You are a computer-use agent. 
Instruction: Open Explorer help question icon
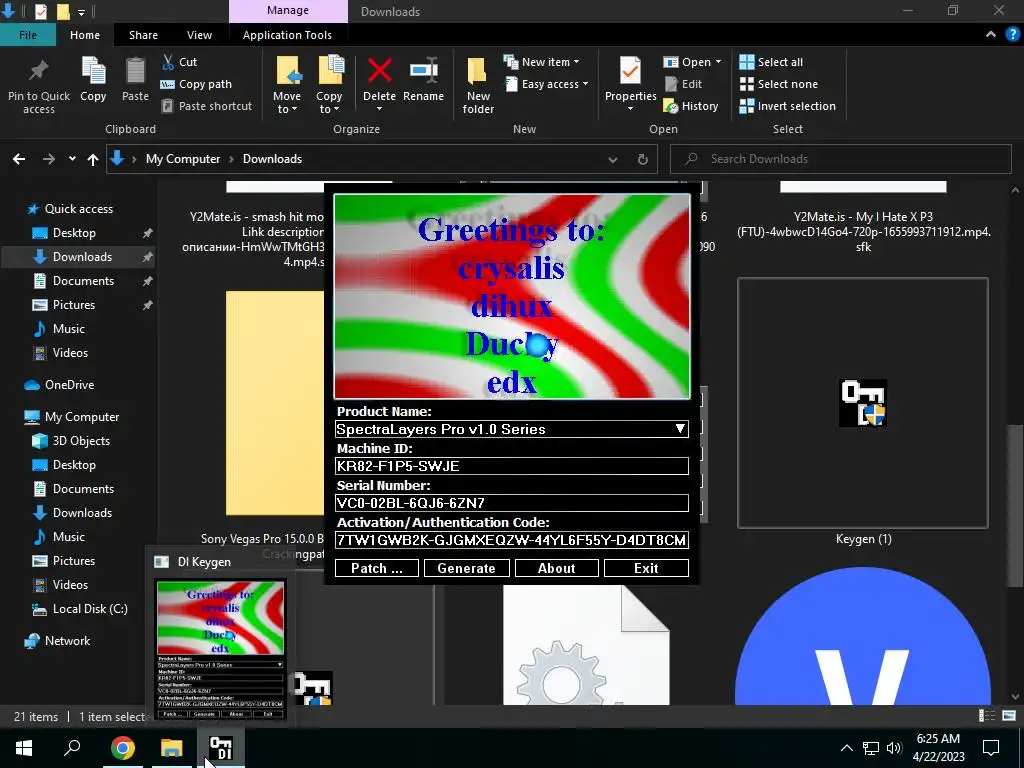(1013, 35)
